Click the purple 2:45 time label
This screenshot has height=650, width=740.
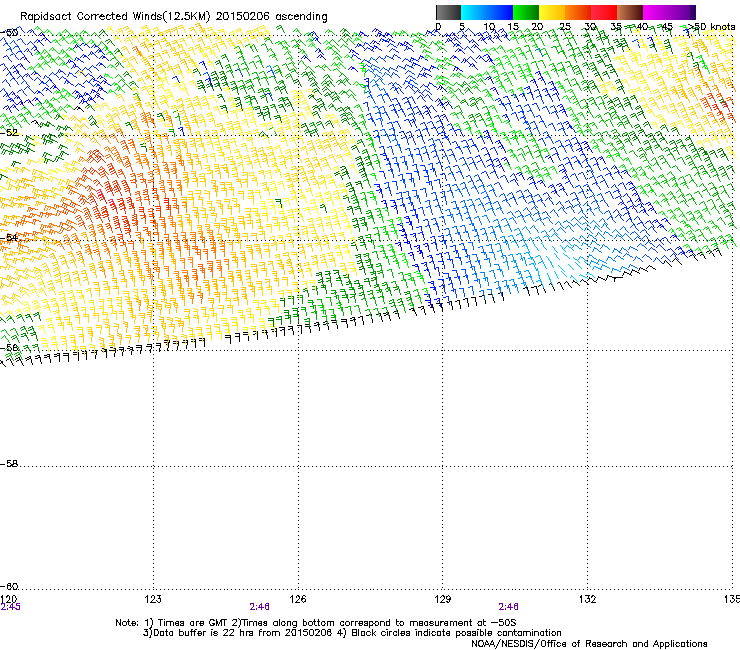click(x=10, y=607)
